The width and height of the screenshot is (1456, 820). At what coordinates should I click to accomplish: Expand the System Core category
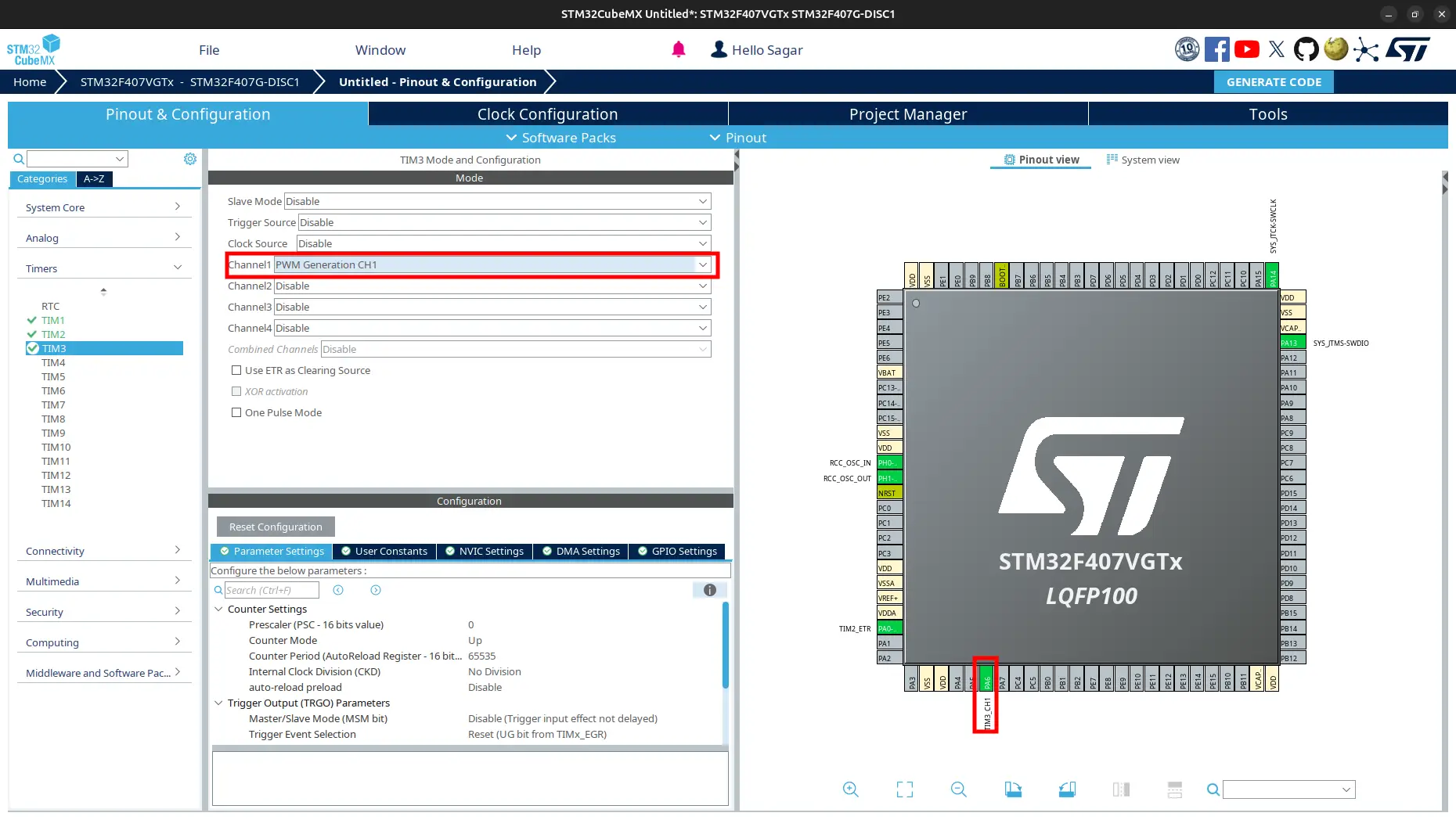tap(103, 207)
